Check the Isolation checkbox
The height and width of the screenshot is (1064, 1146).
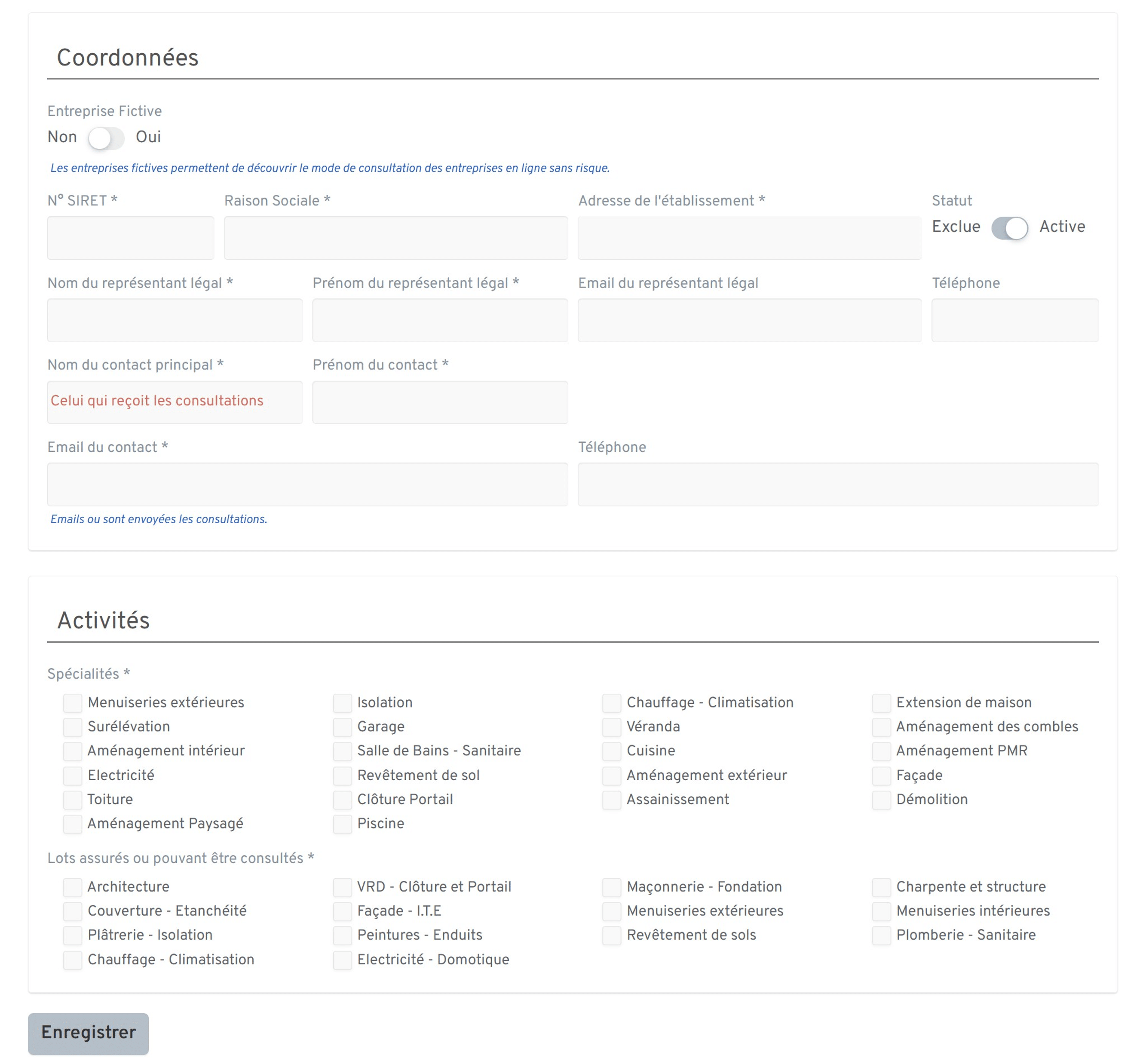point(343,703)
